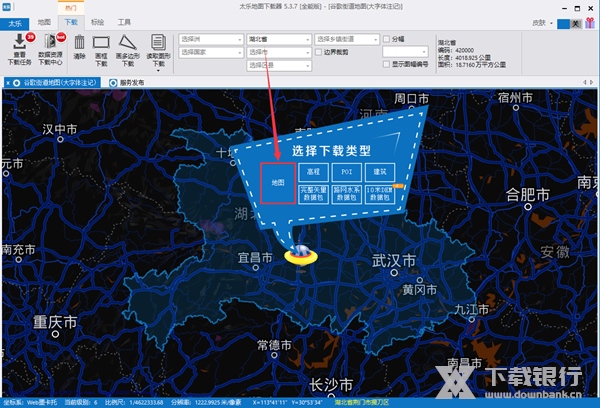
Task: Select the 完整矢量数据包 button
Action: pyautogui.click(x=313, y=194)
